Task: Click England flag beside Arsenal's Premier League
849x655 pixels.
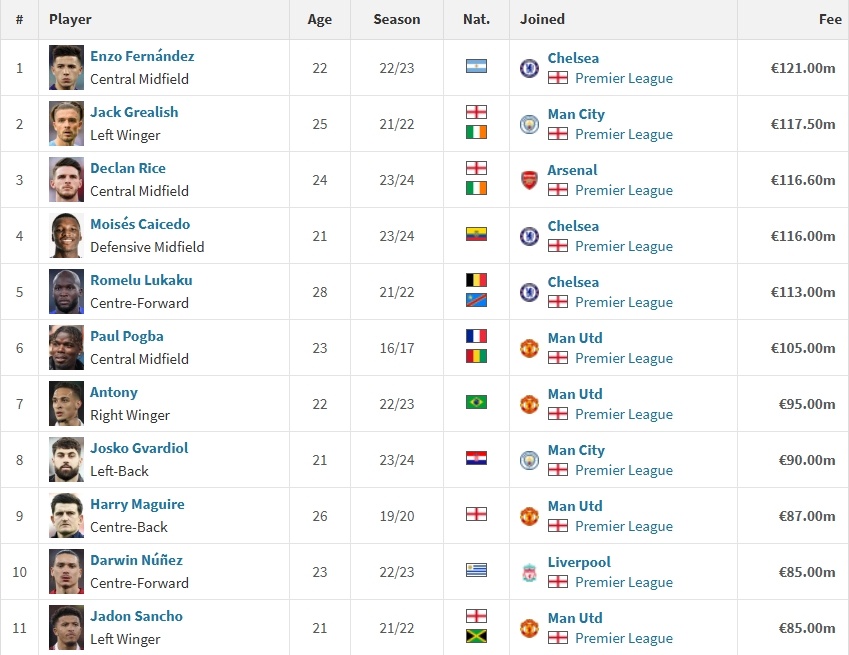Action: click(x=558, y=190)
